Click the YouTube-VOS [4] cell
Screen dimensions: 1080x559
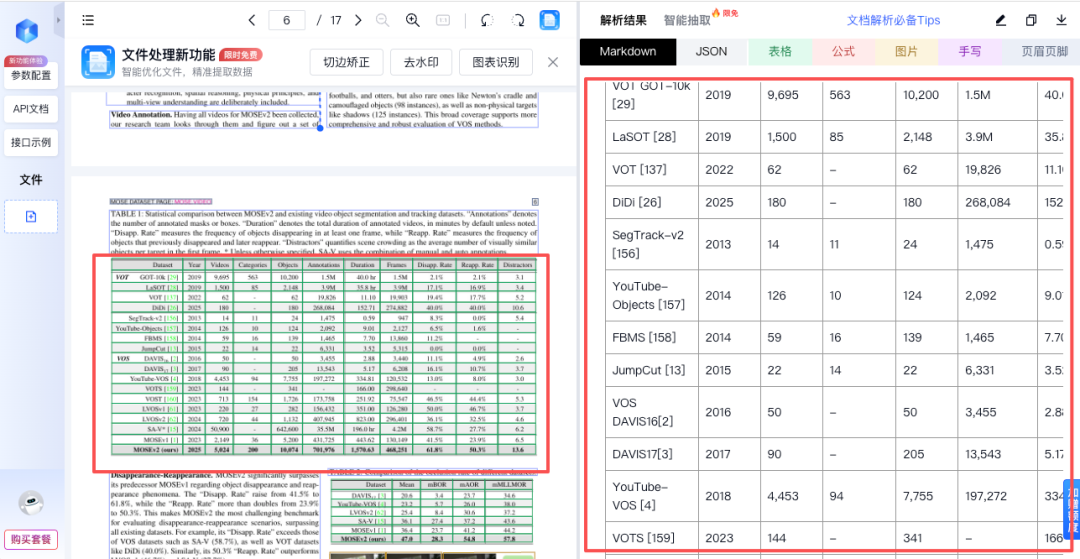click(x=652, y=496)
